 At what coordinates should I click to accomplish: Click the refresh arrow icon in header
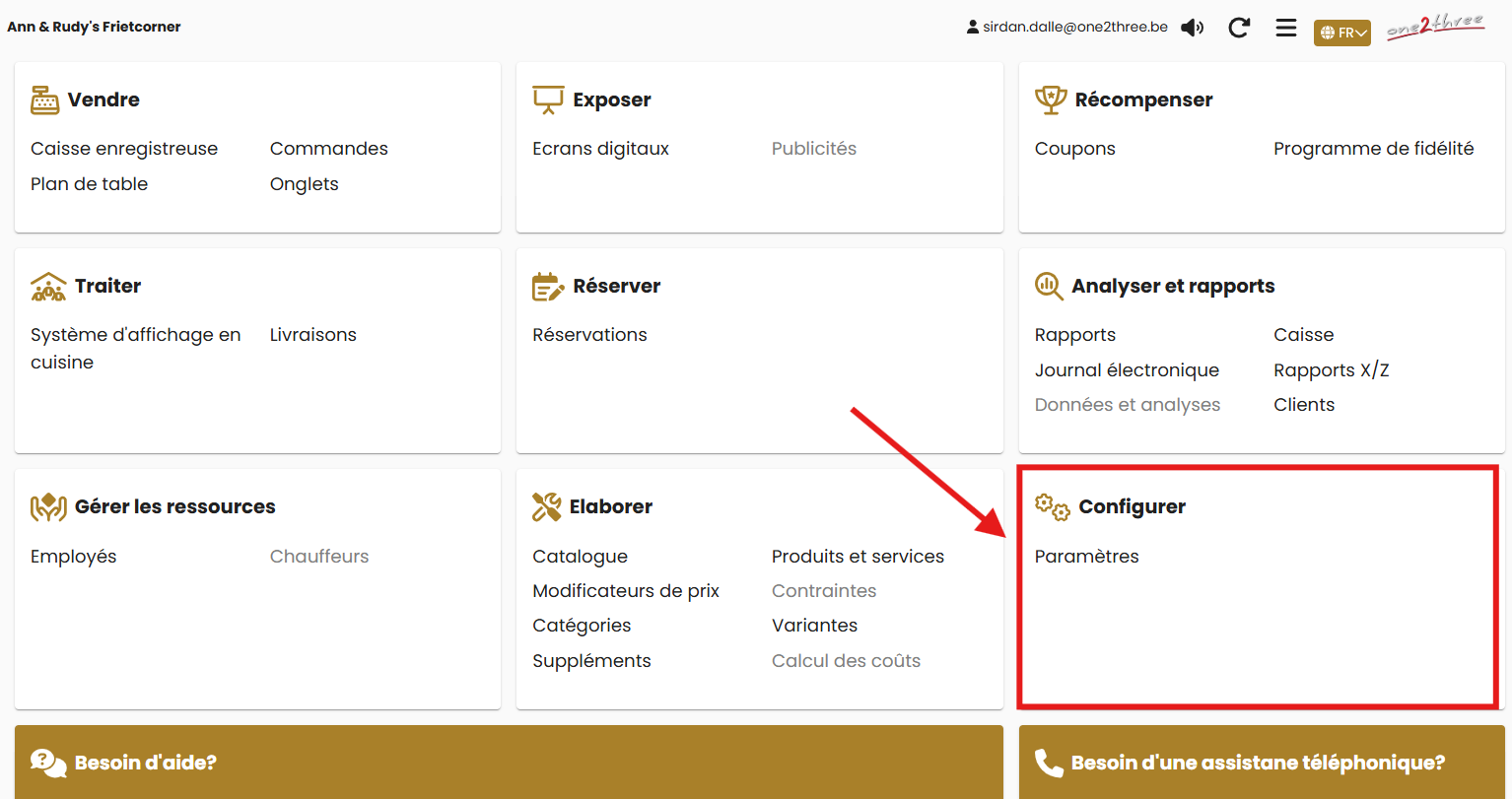[1239, 28]
